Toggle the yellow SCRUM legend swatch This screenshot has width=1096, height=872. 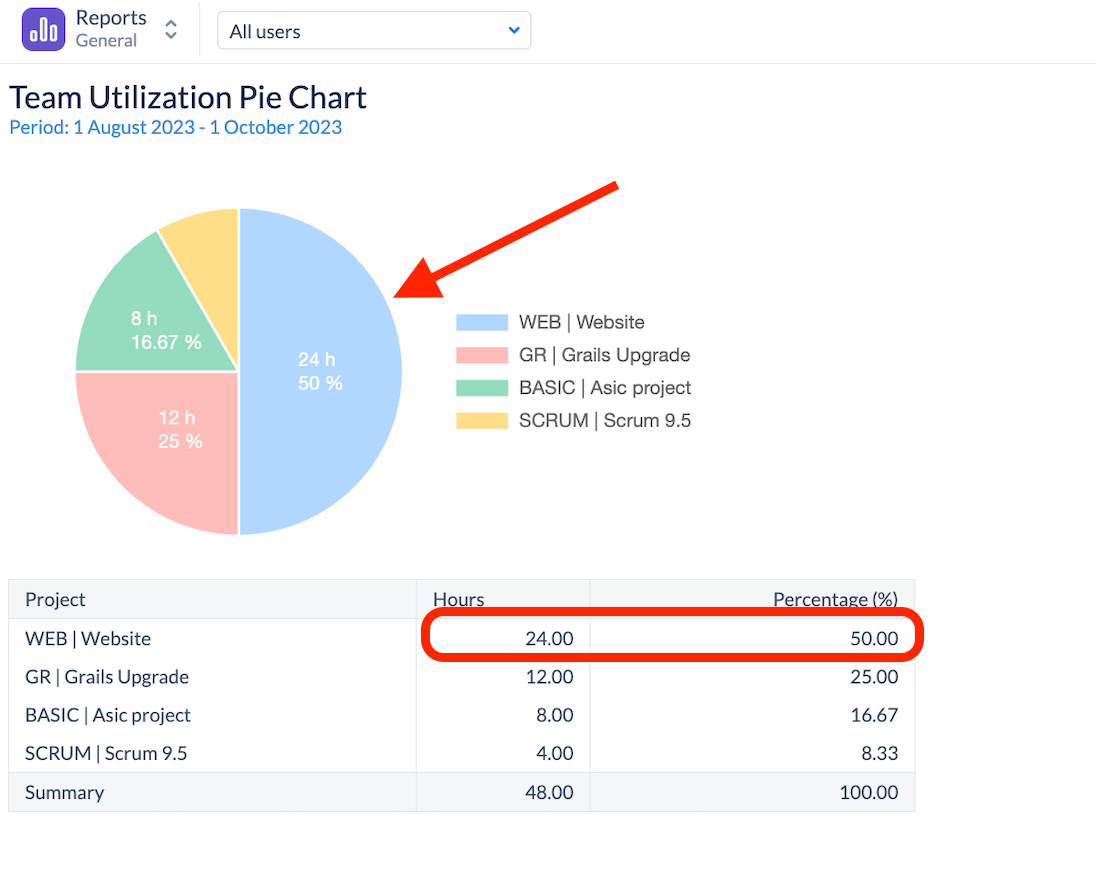[482, 421]
